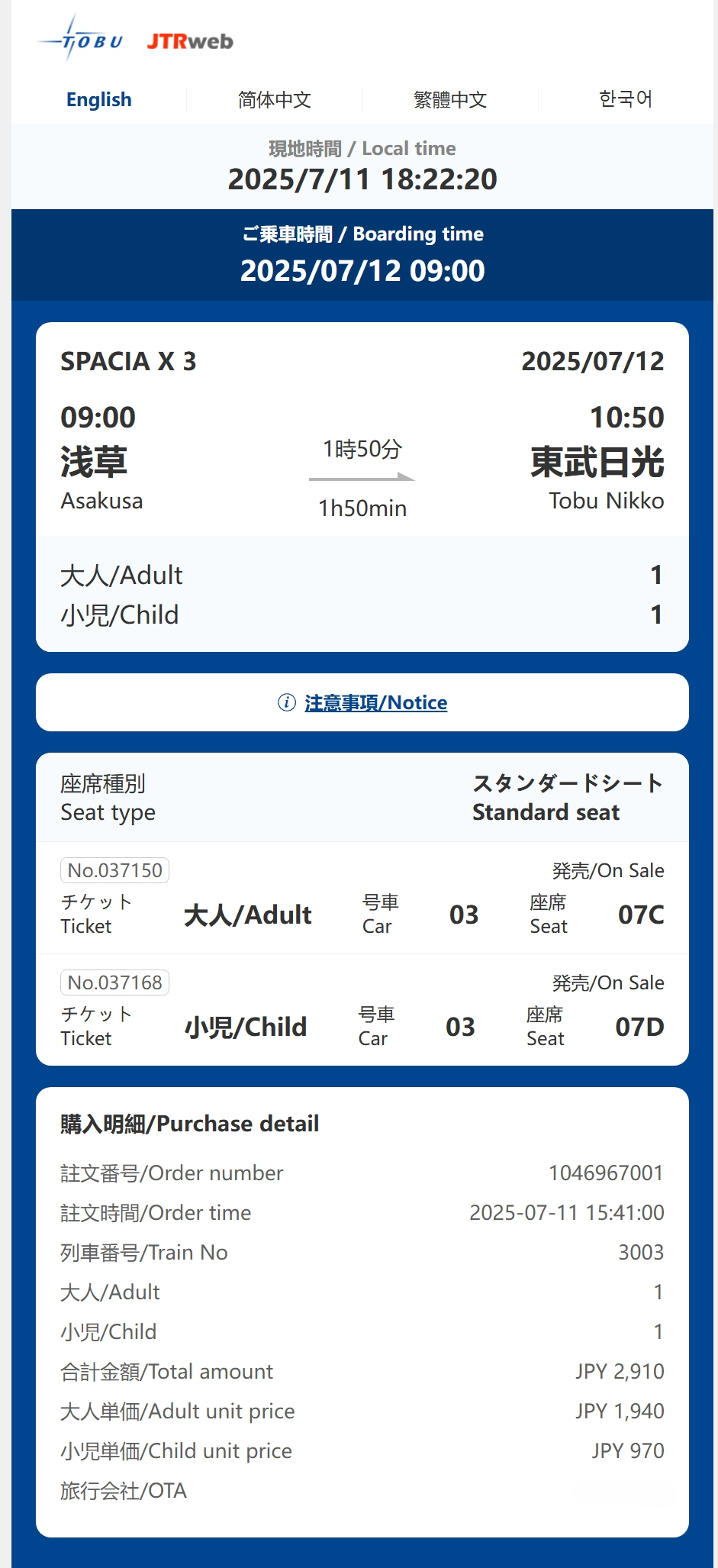Click the journey direction arrow
The height and width of the screenshot is (1568, 718).
tap(362, 478)
